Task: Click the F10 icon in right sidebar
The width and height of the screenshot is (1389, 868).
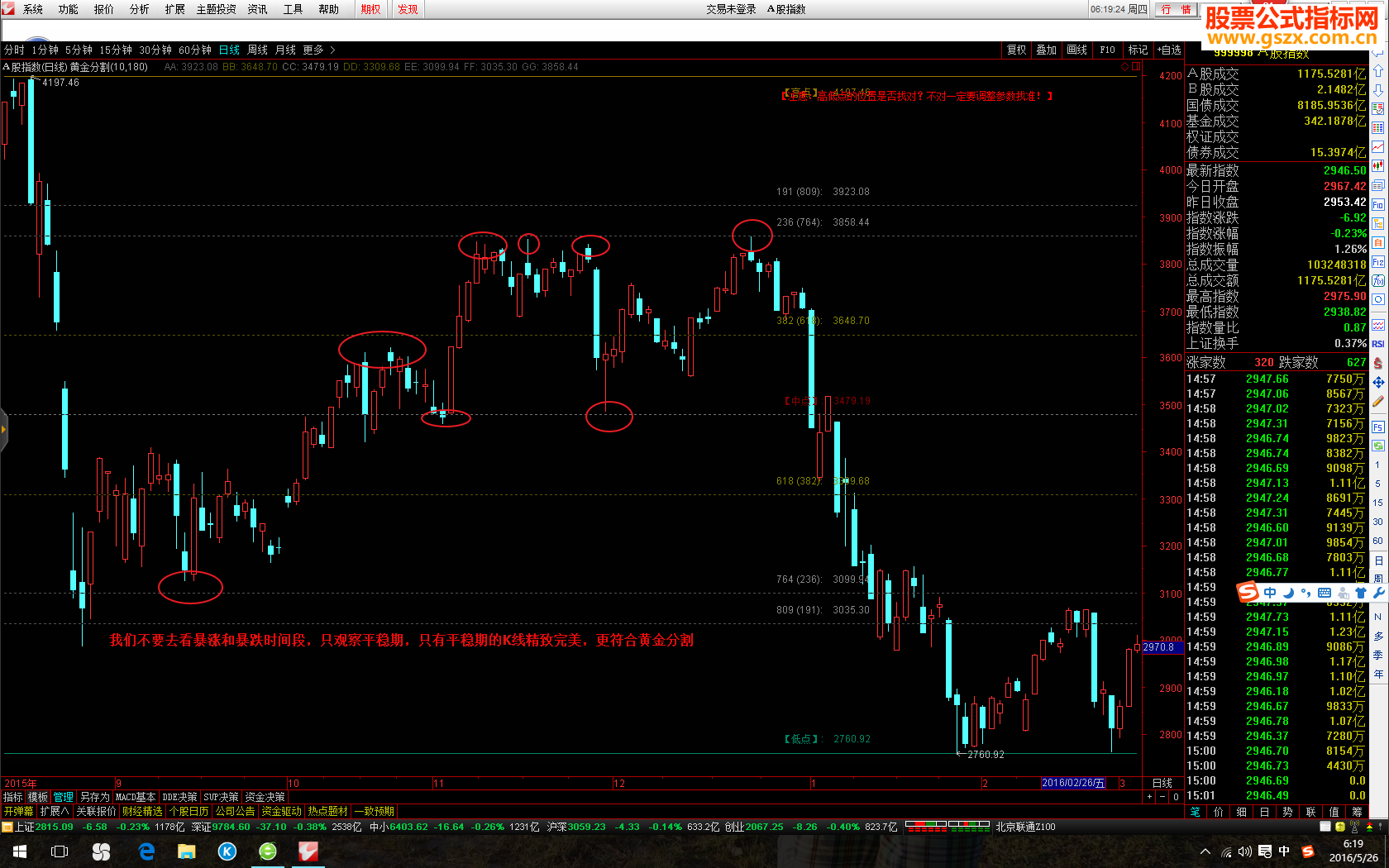Action: (1378, 204)
